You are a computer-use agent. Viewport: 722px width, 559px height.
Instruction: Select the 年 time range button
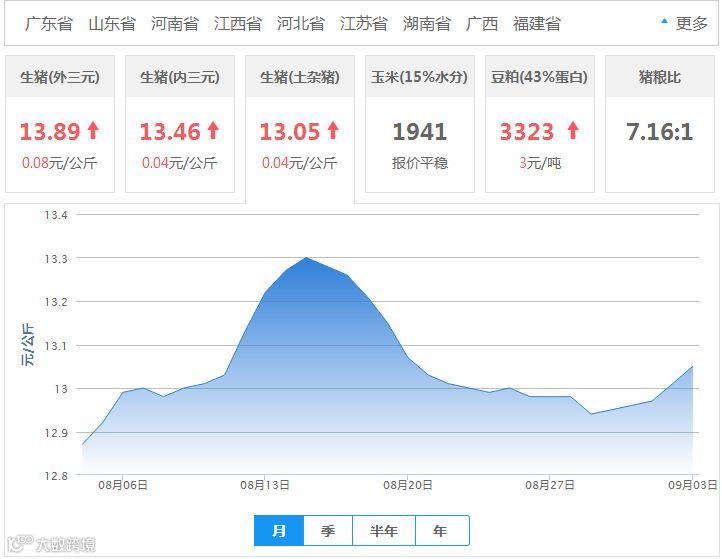click(442, 530)
